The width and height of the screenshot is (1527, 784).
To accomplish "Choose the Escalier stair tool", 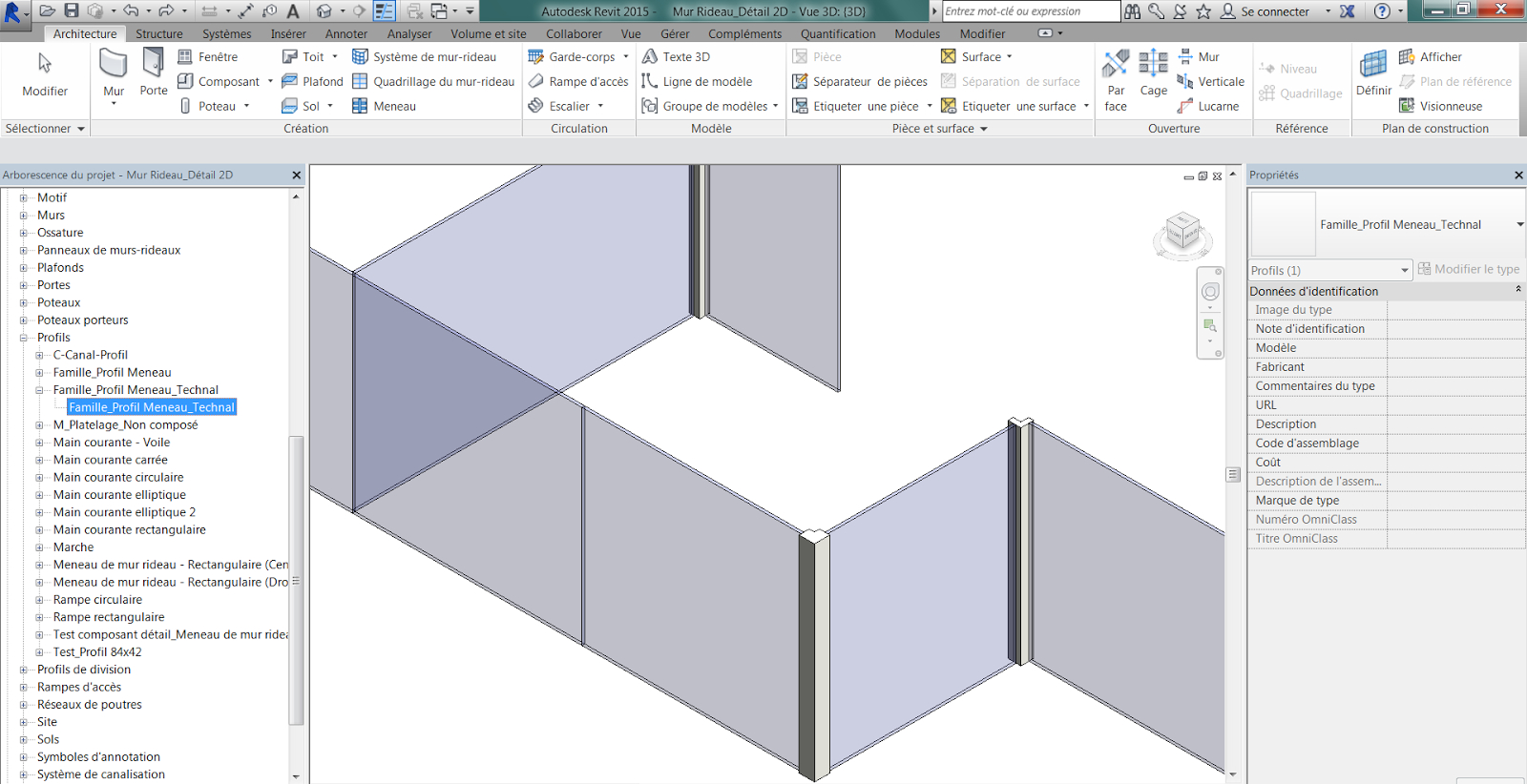I will pos(568,107).
